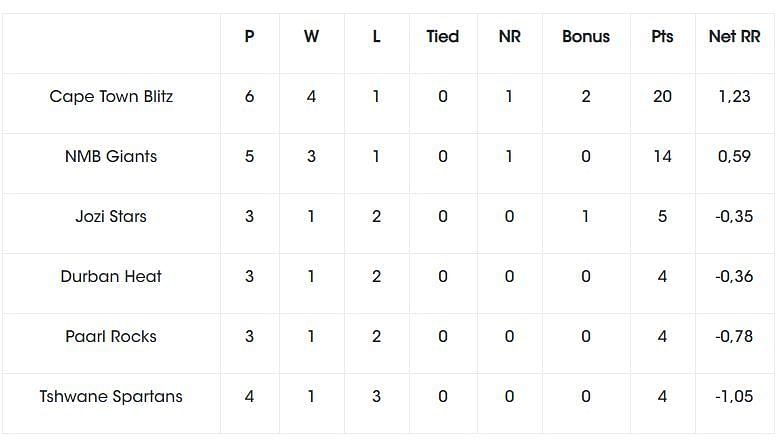Click the Paarl Rocks team name

tap(111, 337)
